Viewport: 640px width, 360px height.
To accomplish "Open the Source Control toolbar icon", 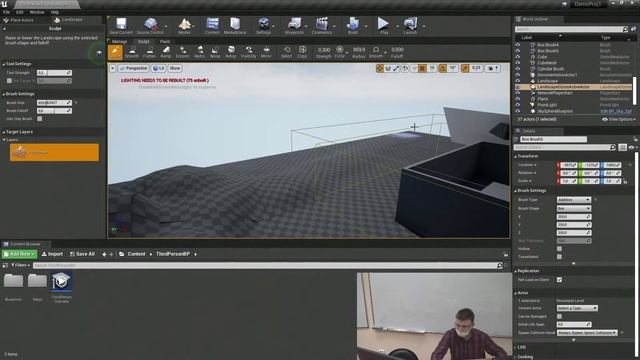I will click(x=150, y=26).
